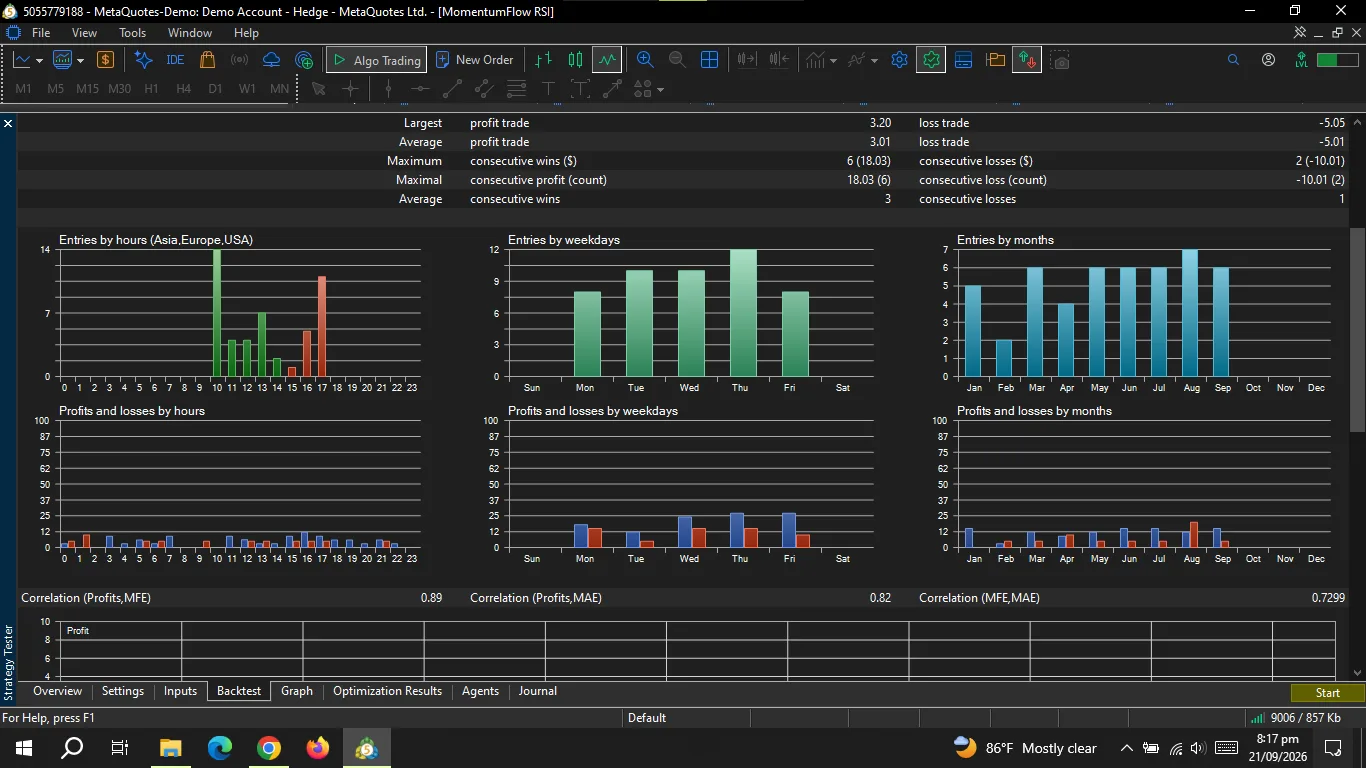Click the signals broadcast icon

(239, 60)
